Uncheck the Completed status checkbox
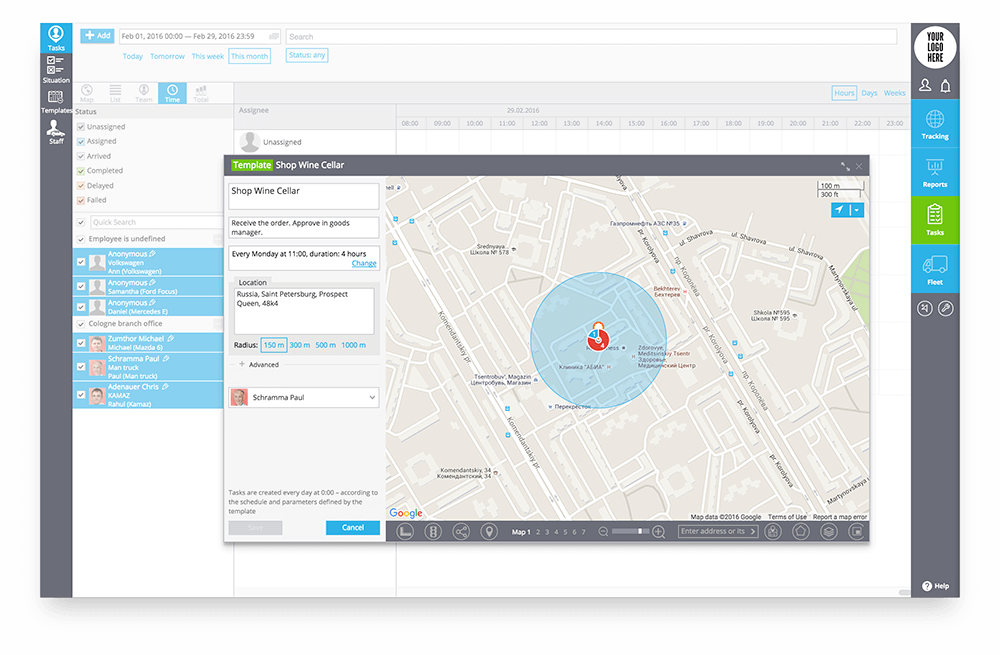 tap(80, 171)
